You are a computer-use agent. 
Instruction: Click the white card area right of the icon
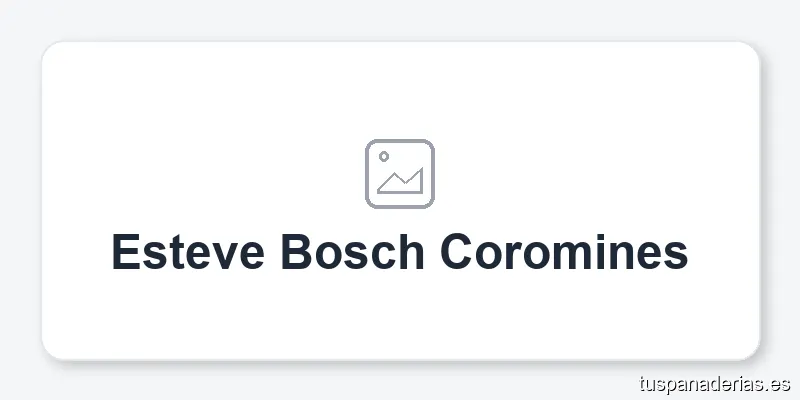pyautogui.click(x=600, y=174)
